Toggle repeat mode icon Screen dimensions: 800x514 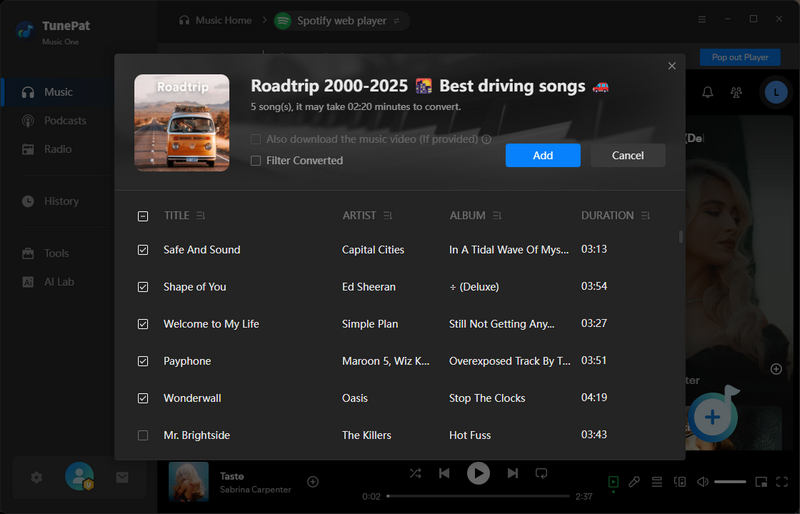pyautogui.click(x=541, y=473)
